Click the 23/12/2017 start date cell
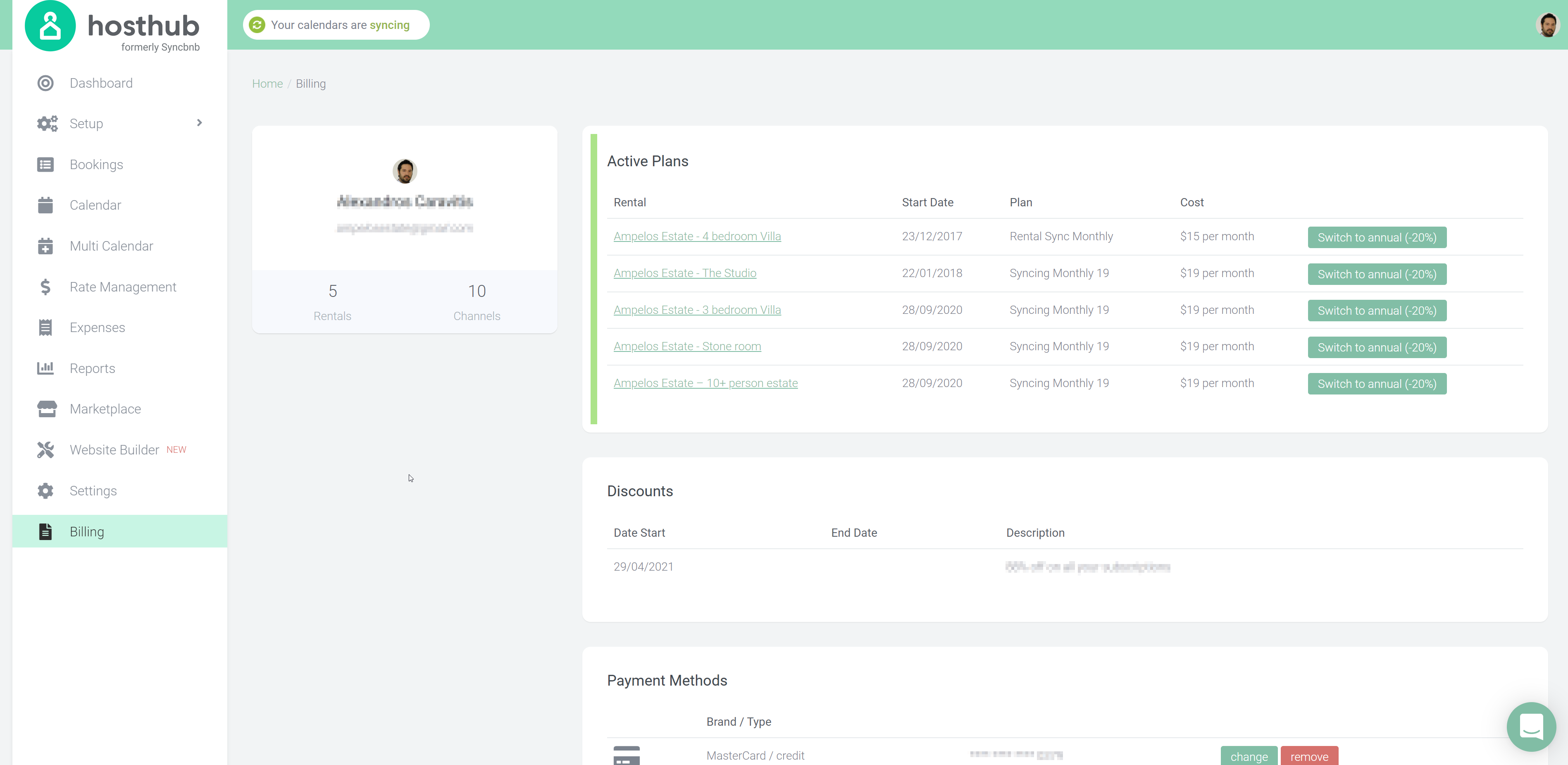This screenshot has height=765, width=1568. point(932,236)
